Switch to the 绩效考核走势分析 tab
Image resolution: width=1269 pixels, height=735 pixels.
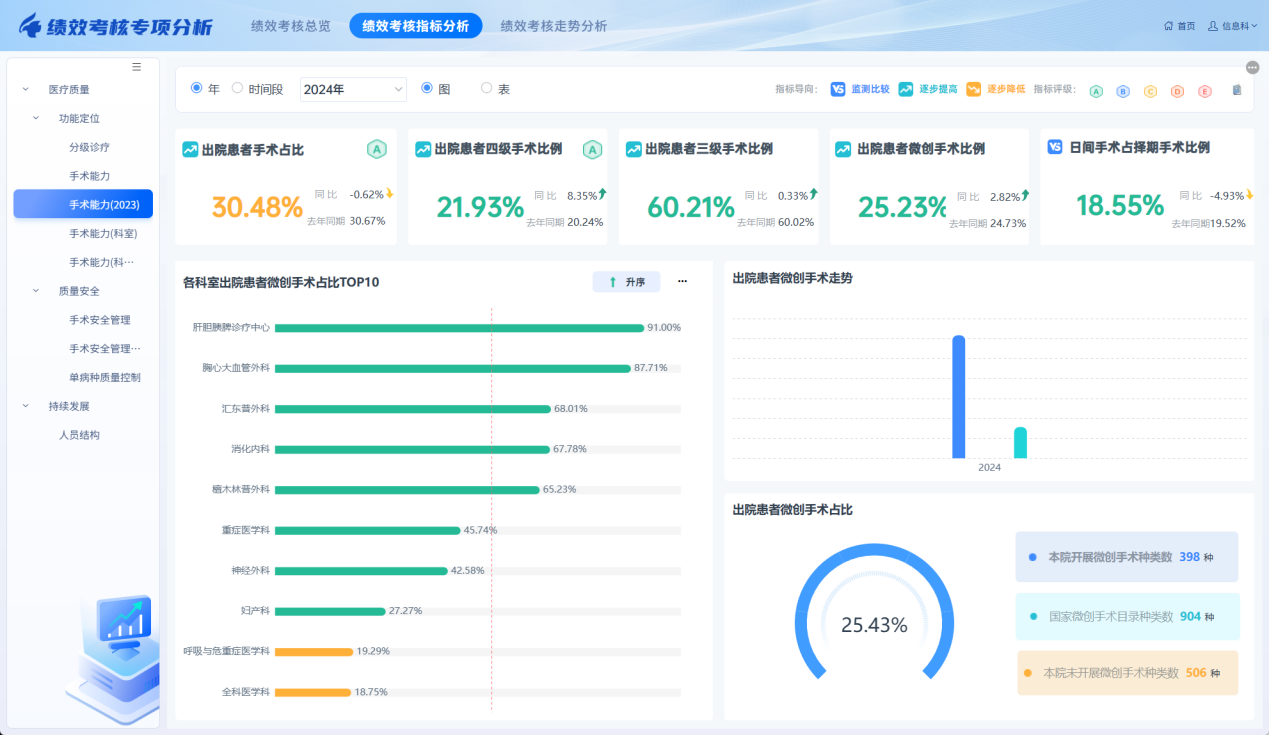[x=553, y=26]
